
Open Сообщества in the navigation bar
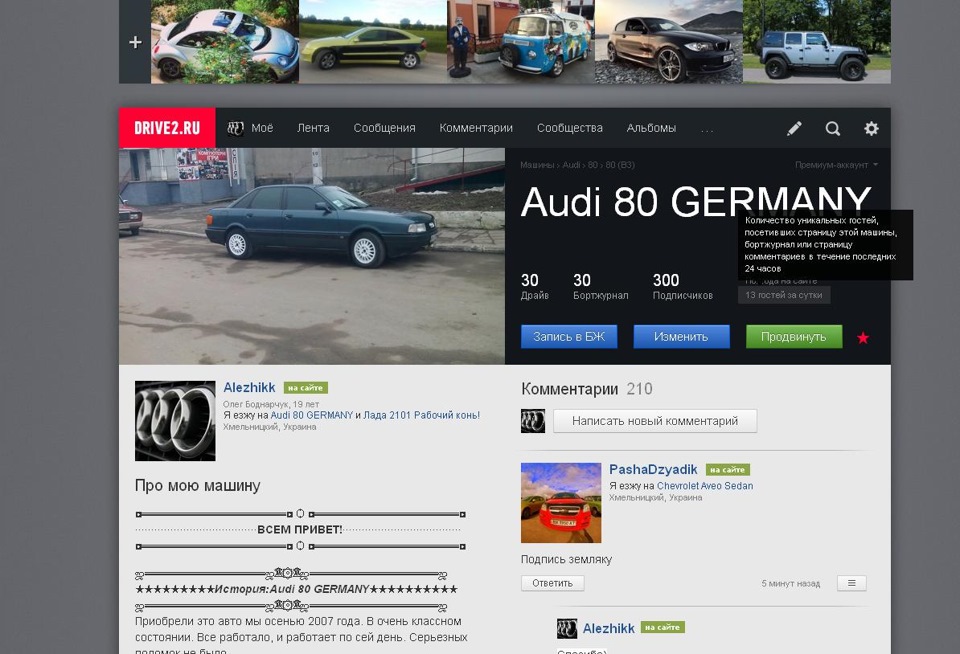pyautogui.click(x=569, y=128)
